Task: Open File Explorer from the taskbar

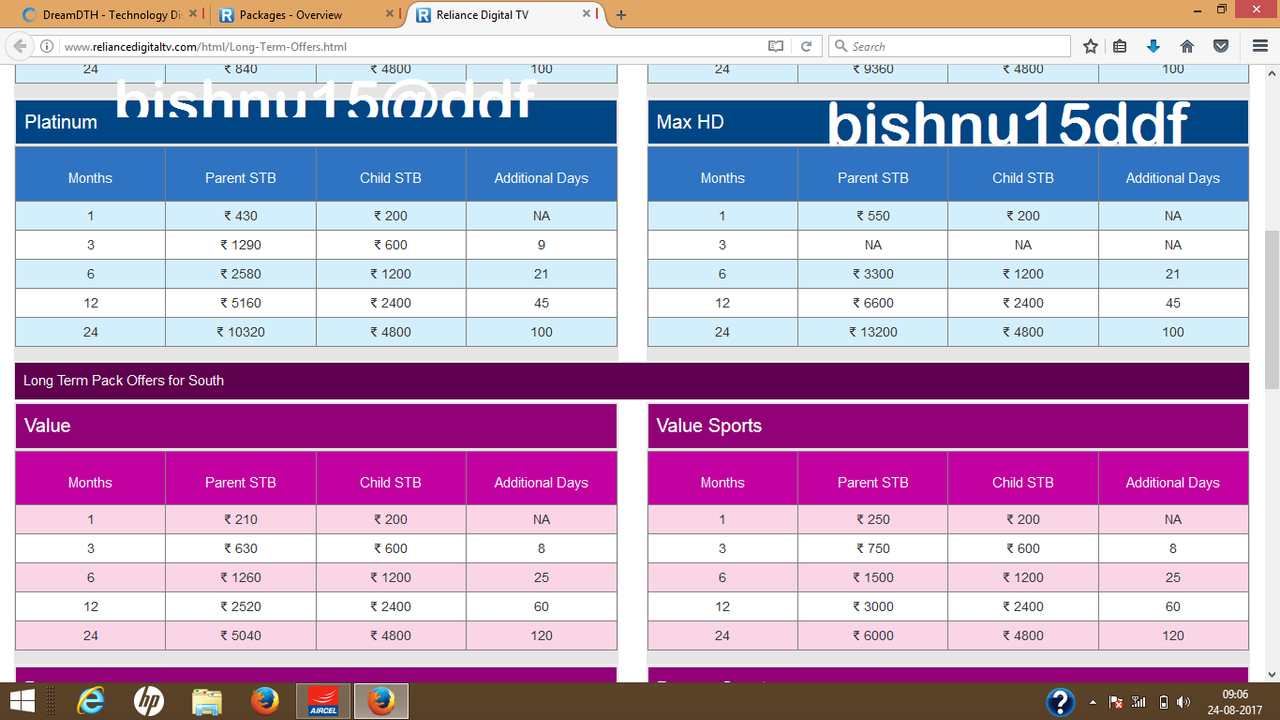Action: pyautogui.click(x=207, y=701)
